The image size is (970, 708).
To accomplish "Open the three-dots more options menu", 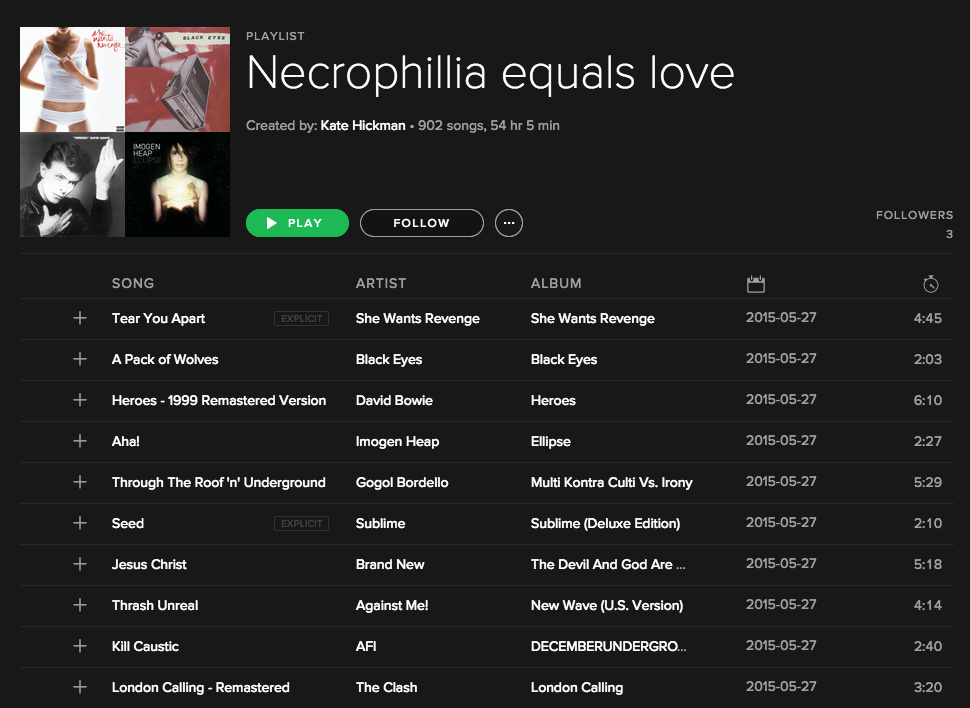I will pyautogui.click(x=509, y=223).
